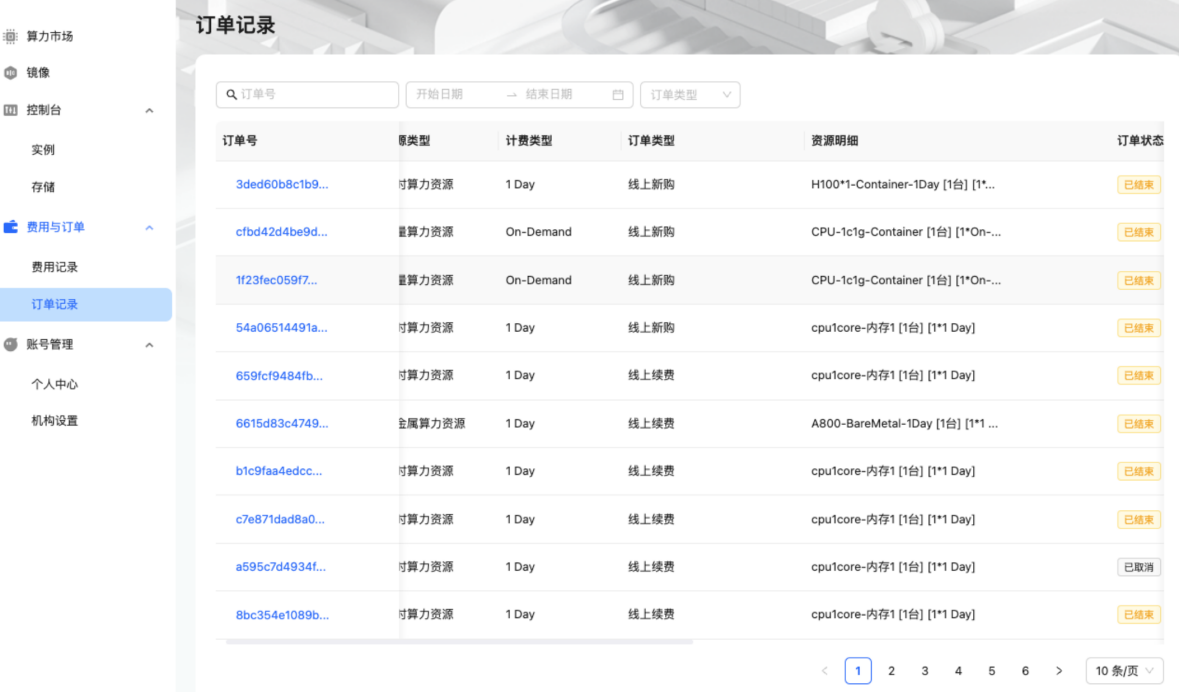Open order 3ded60b8c1b9... link

[x=281, y=184]
